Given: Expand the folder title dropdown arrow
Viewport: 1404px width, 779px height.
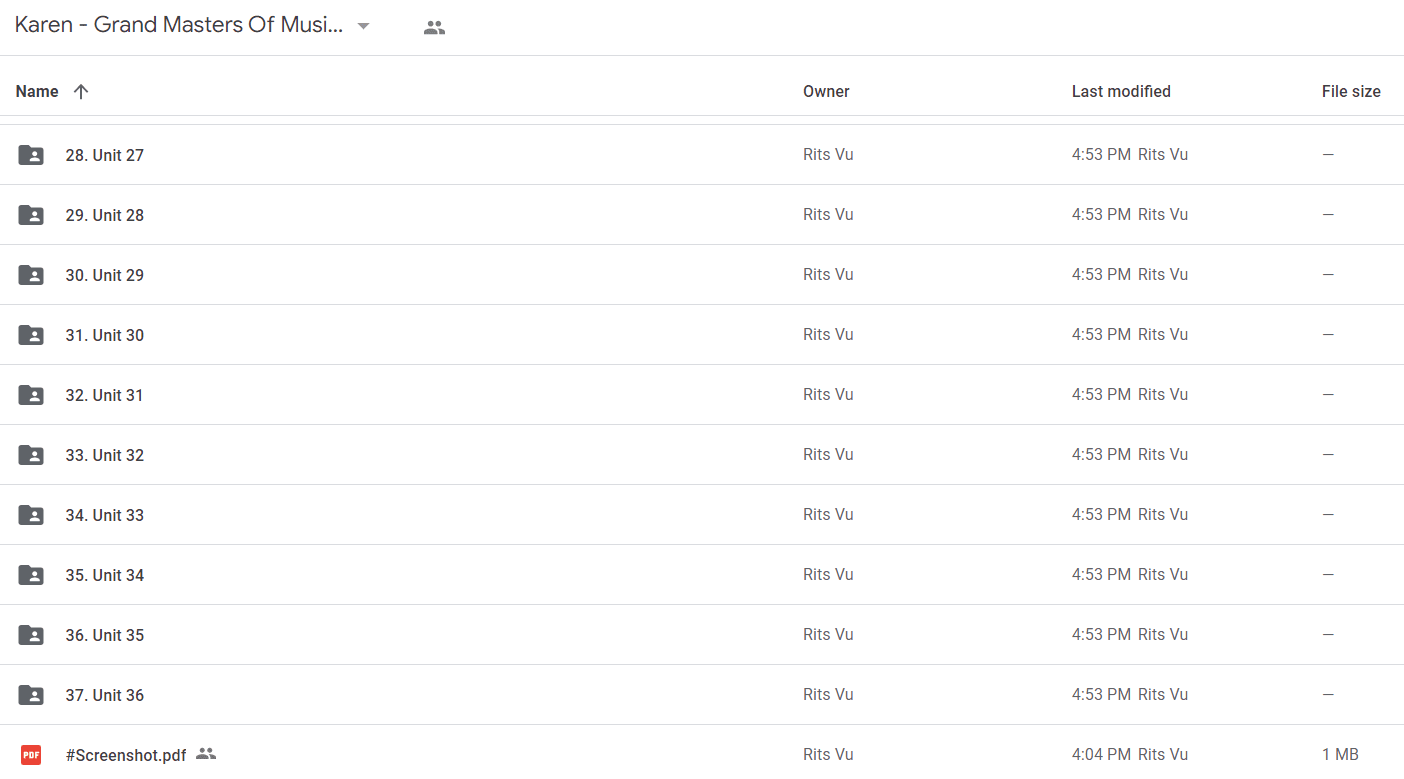Looking at the screenshot, I should pyautogui.click(x=364, y=26).
